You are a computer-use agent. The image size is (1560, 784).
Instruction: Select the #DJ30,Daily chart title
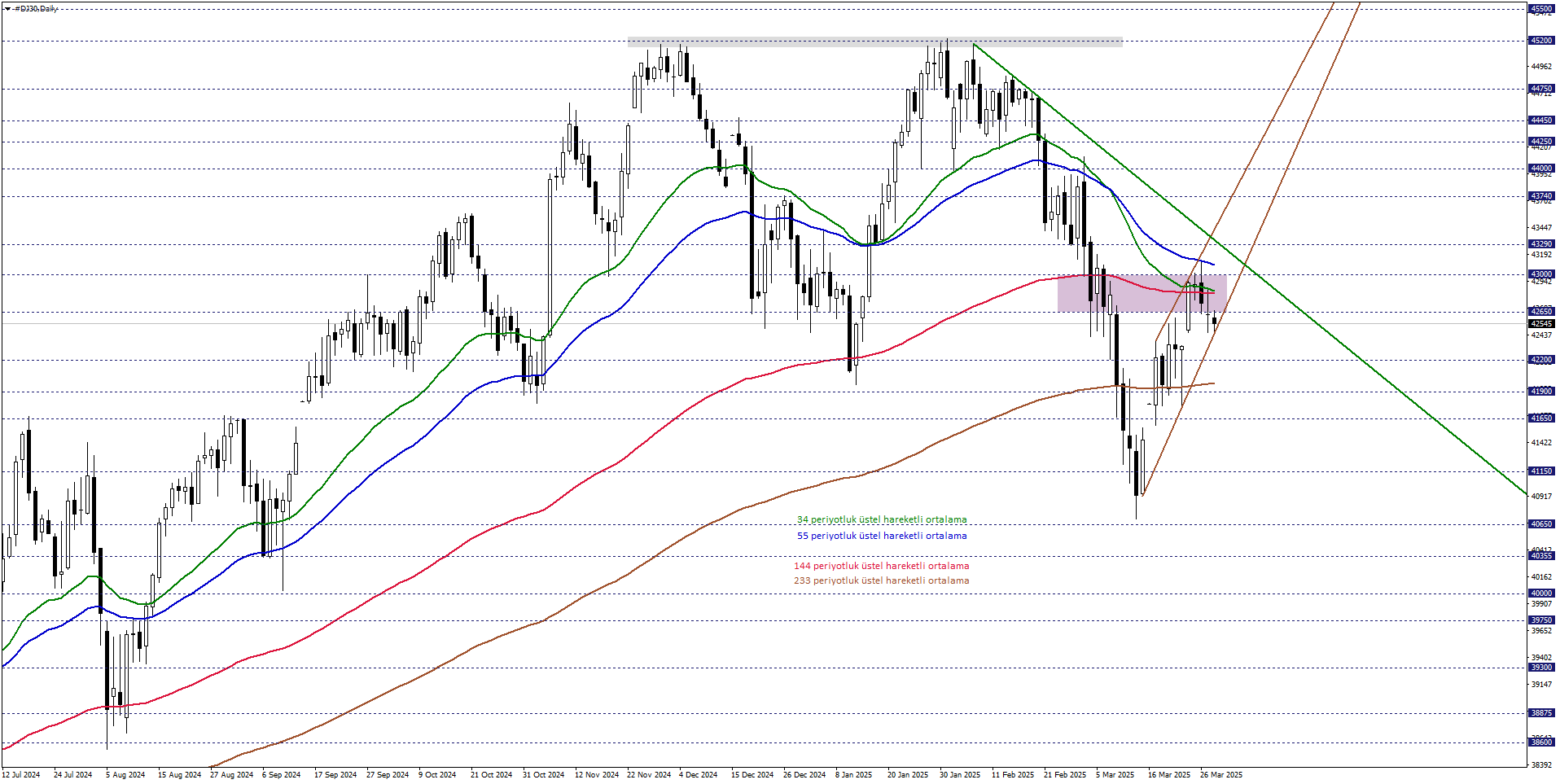37,8
